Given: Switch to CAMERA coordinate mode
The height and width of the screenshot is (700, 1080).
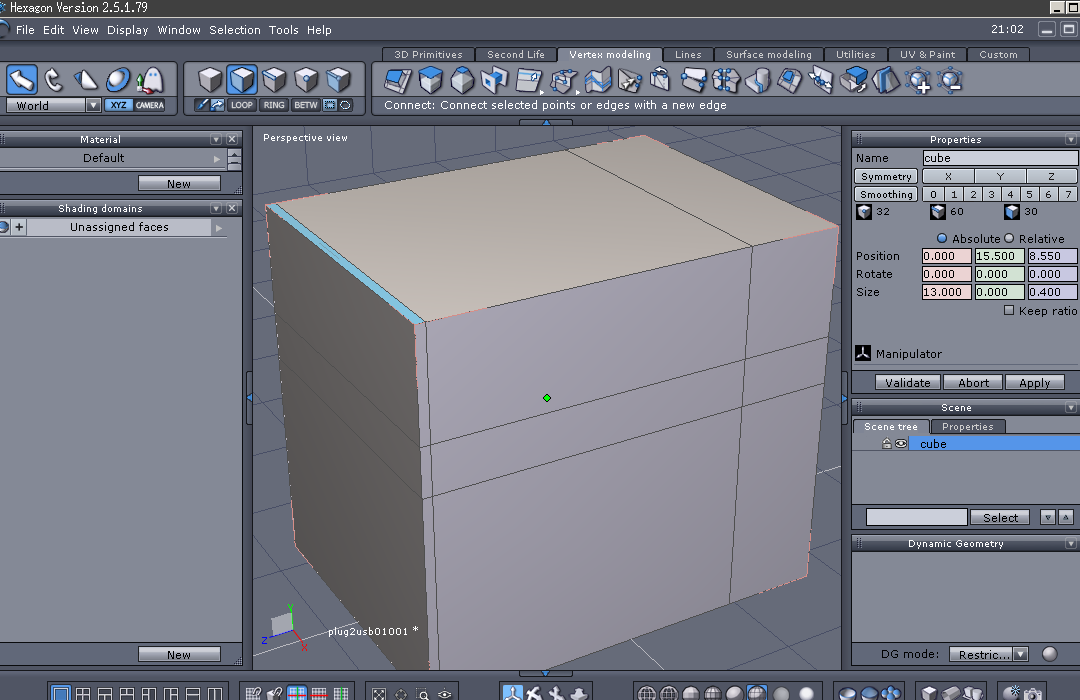Looking at the screenshot, I should coord(150,105).
